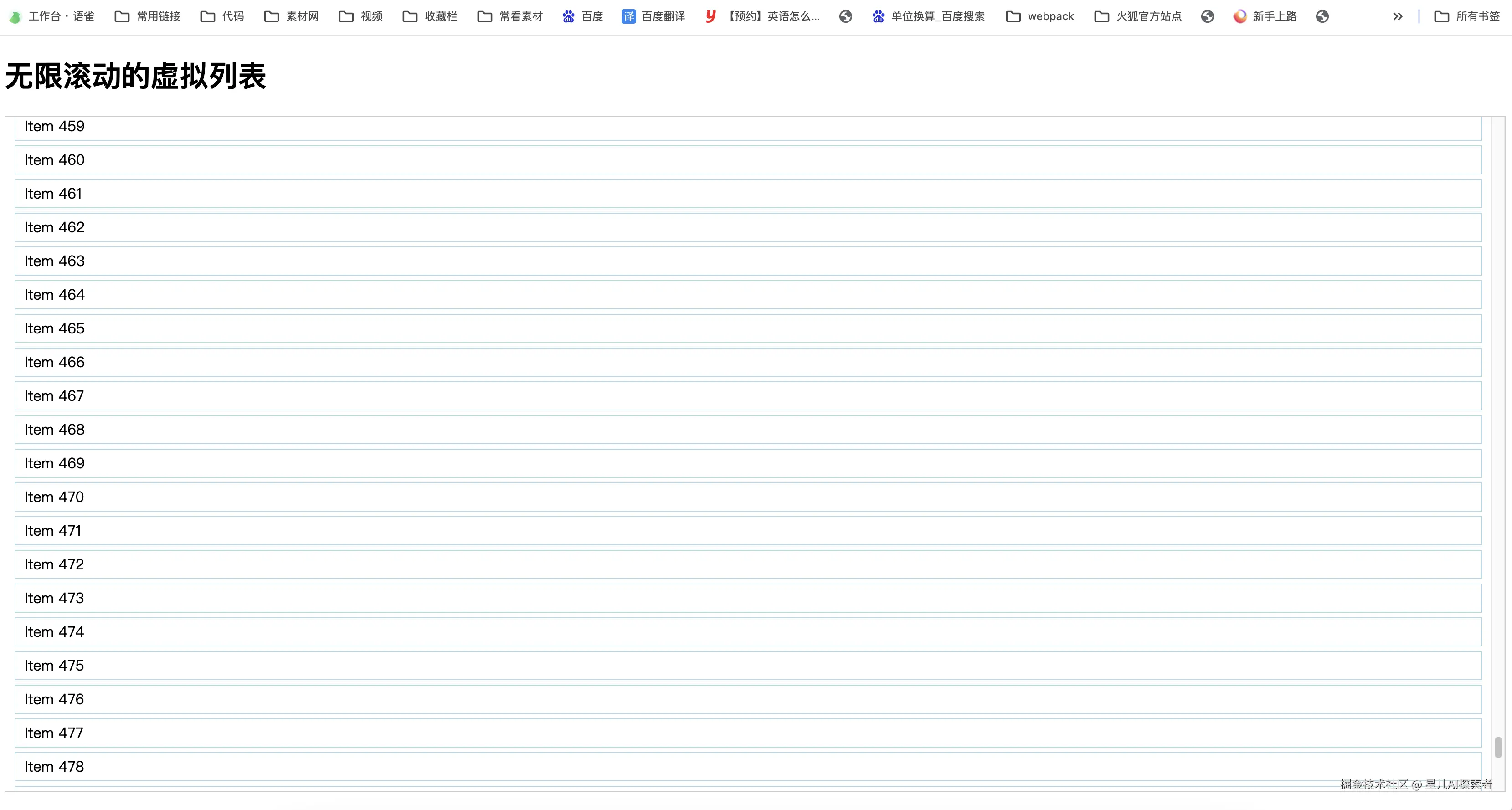The image size is (1512, 810).
Task: Click the list scrollbar thumb
Action: tap(1498, 747)
